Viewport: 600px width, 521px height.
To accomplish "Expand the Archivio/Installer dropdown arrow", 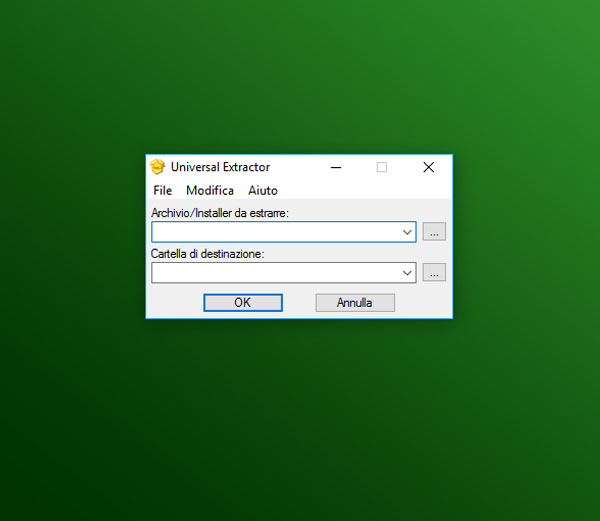I will pos(407,232).
